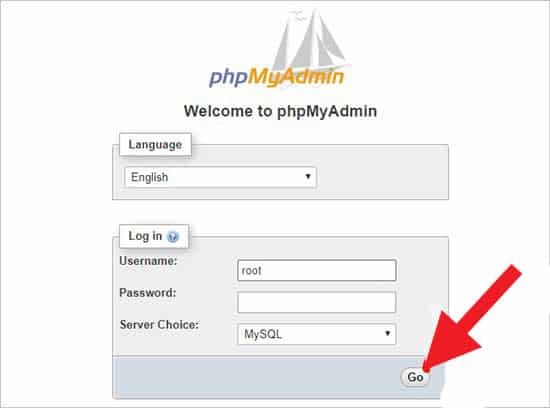Select the Language legend tab
550x408 pixels.
155,145
